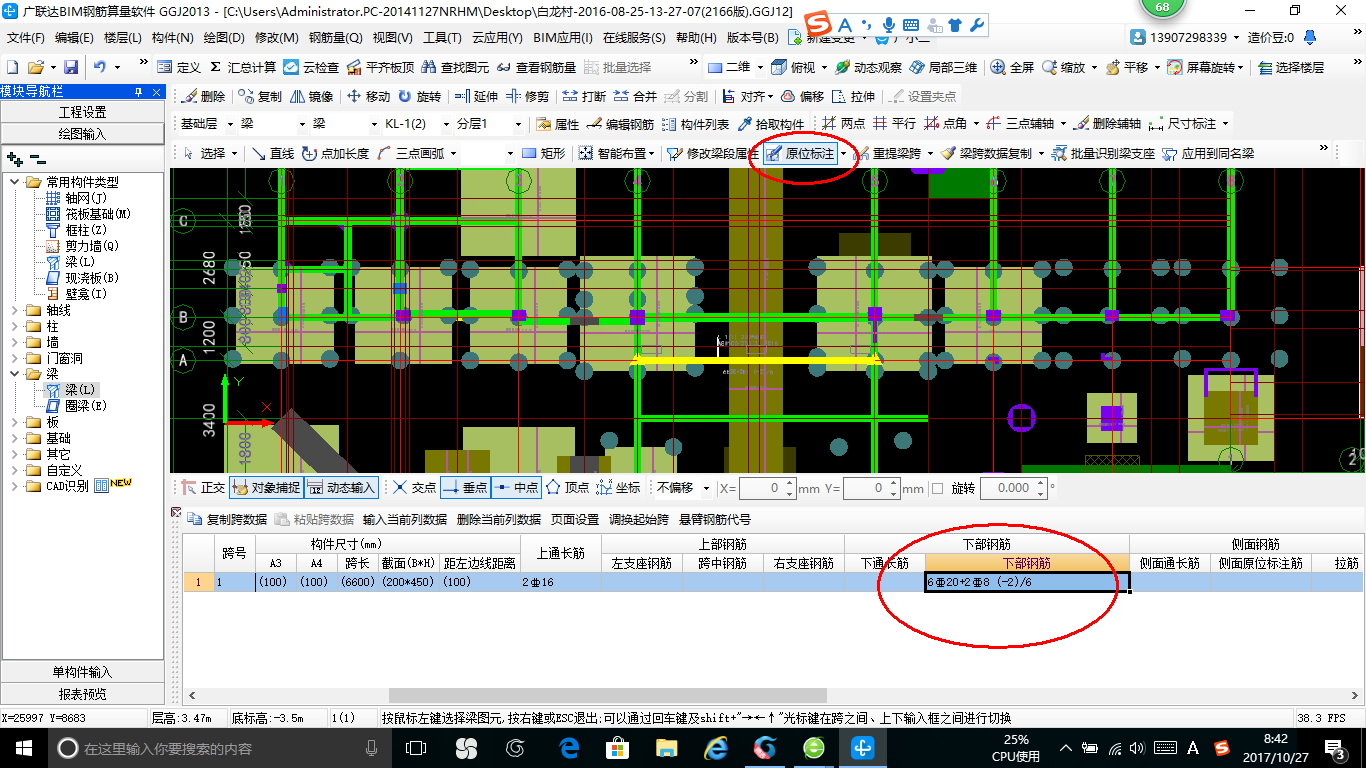This screenshot has width=1366, height=768.
Task: Click 局部三维 partial 3D view
Action: tap(943, 67)
